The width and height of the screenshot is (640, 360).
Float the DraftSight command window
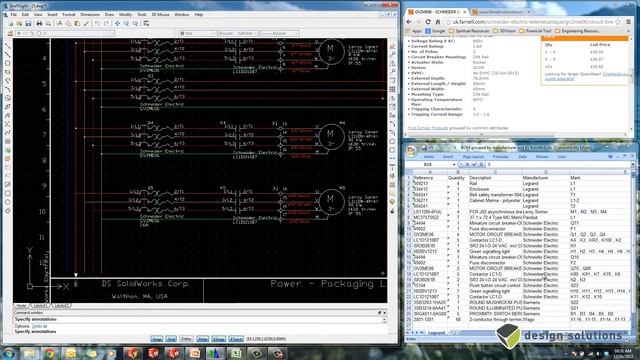coord(380,313)
